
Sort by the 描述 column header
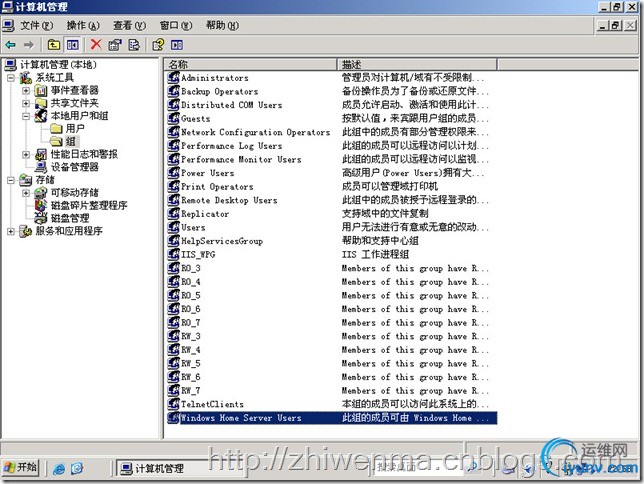(417, 64)
